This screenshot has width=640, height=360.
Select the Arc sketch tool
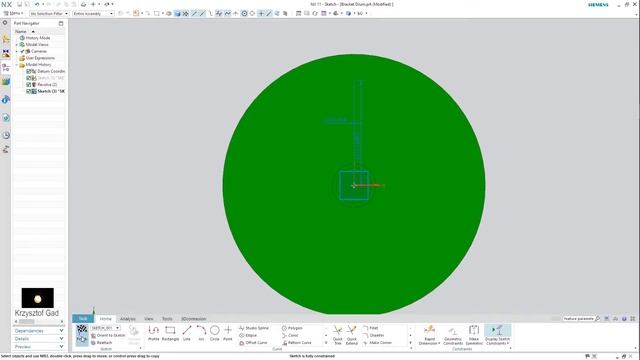(x=201, y=333)
